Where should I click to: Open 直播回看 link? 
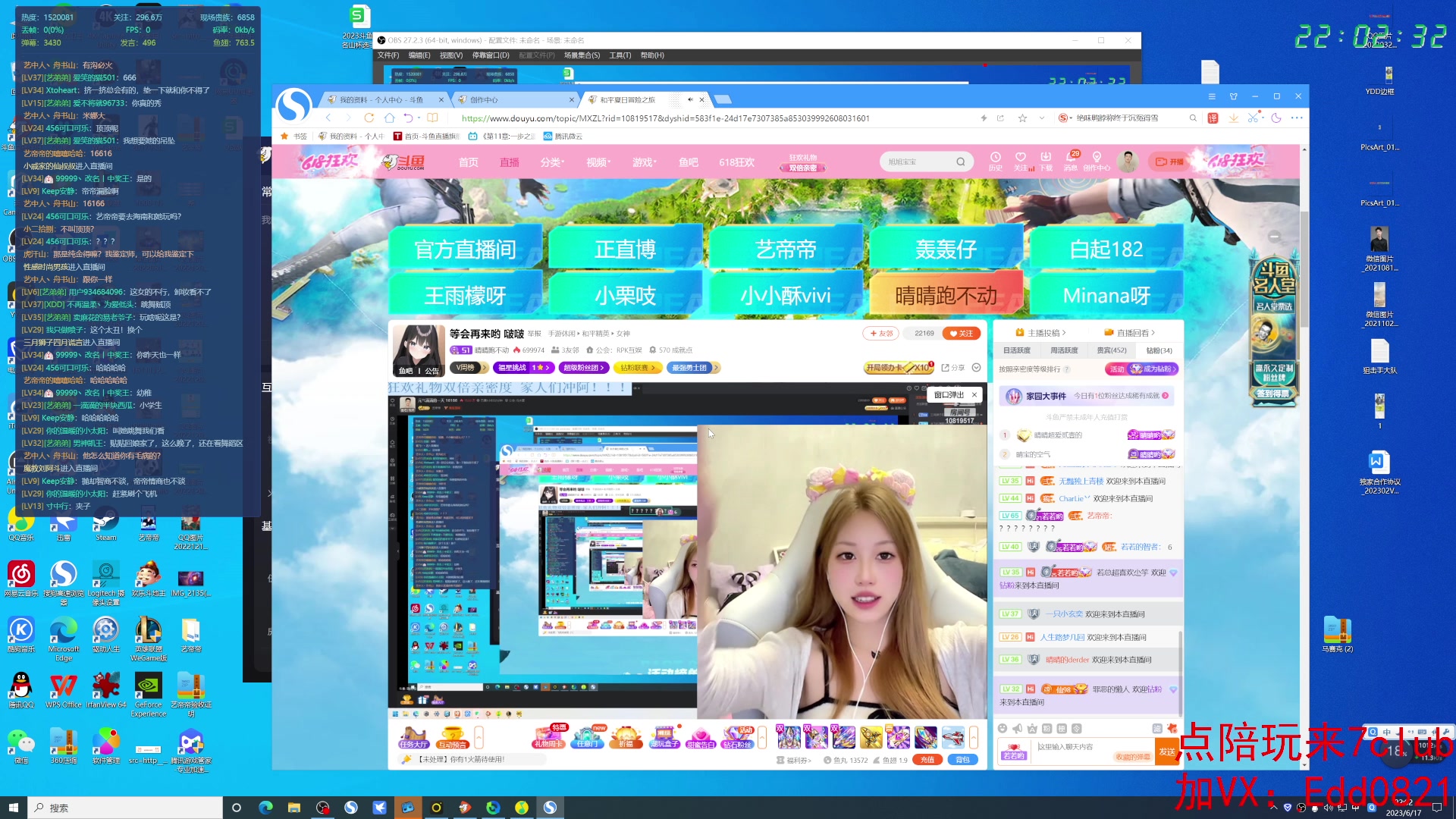[1130, 333]
